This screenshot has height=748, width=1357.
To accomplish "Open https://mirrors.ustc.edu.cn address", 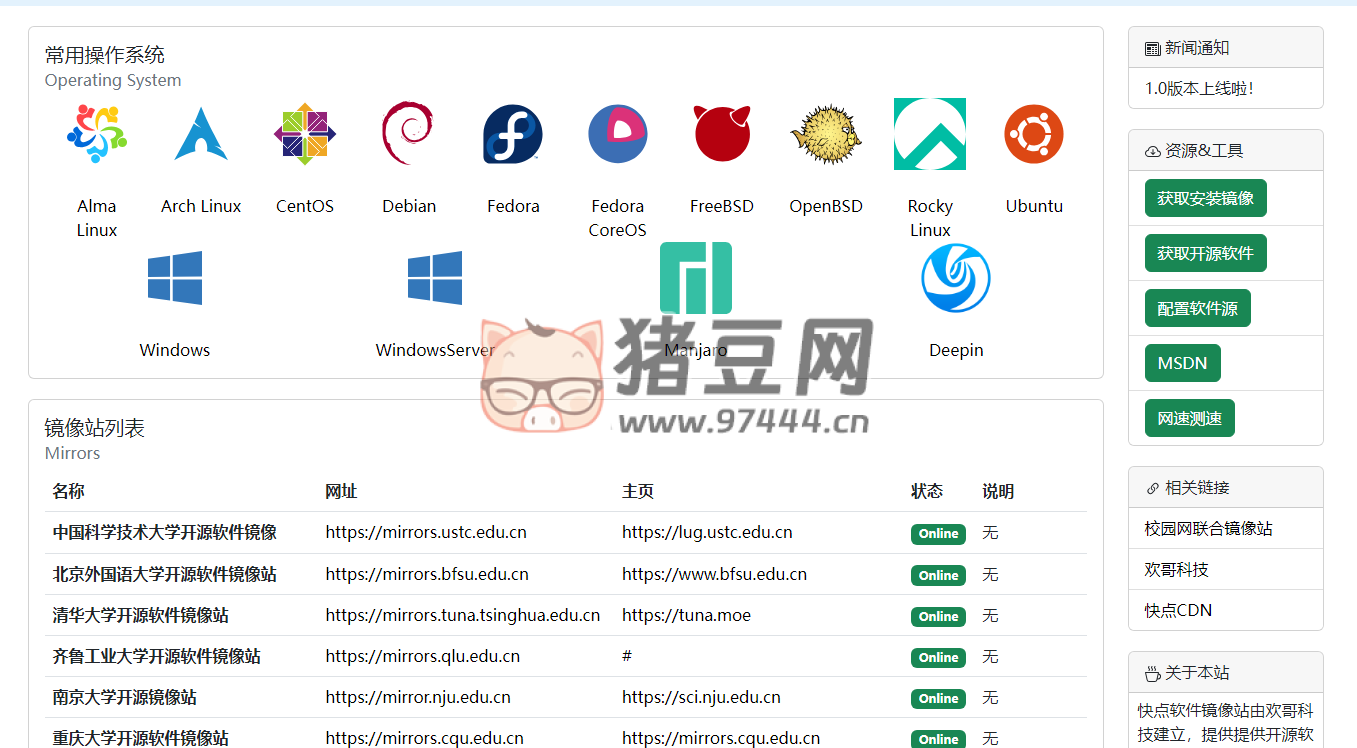I will coord(426,532).
